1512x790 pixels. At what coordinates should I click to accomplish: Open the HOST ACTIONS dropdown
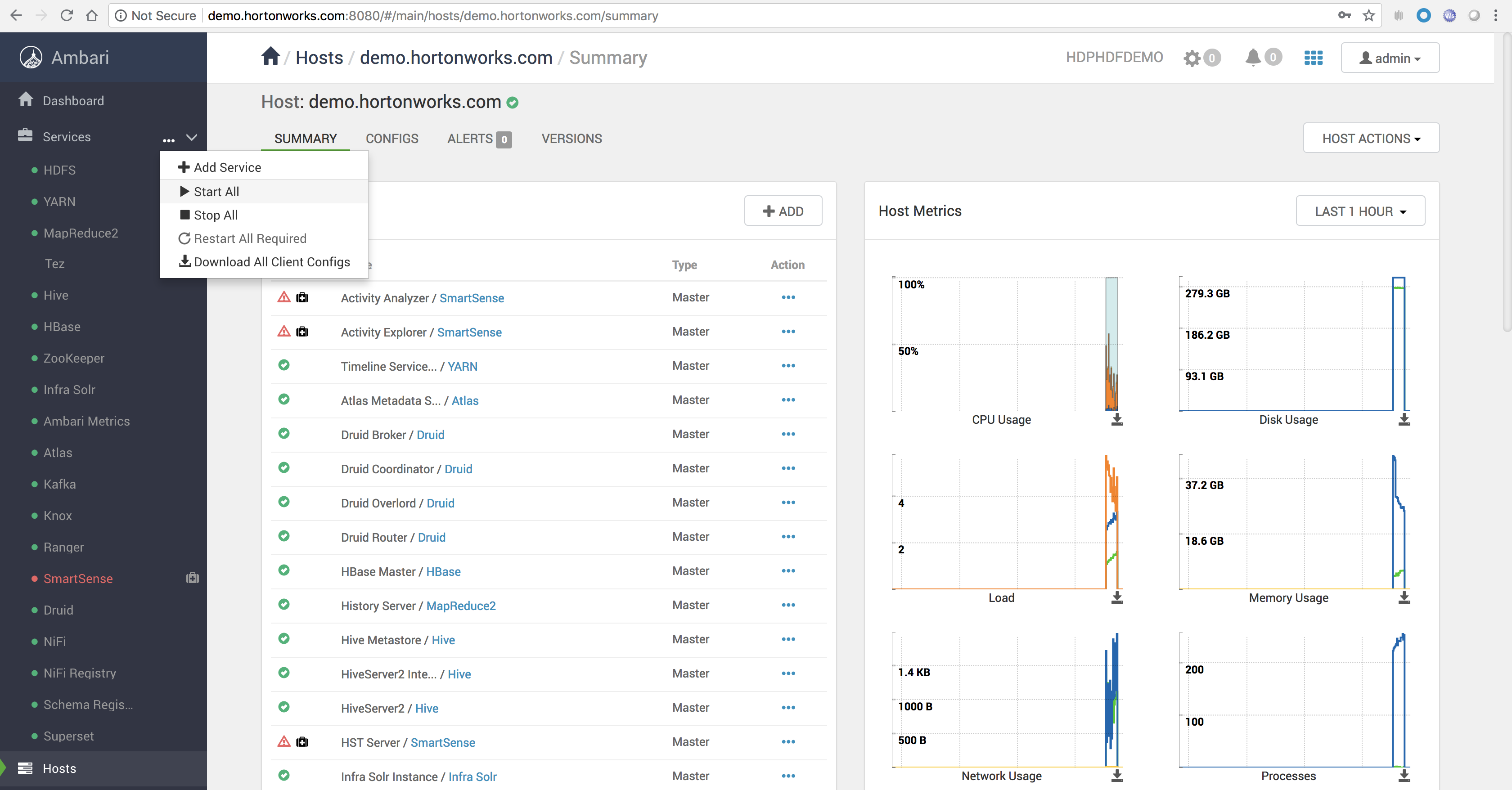pyautogui.click(x=1371, y=139)
